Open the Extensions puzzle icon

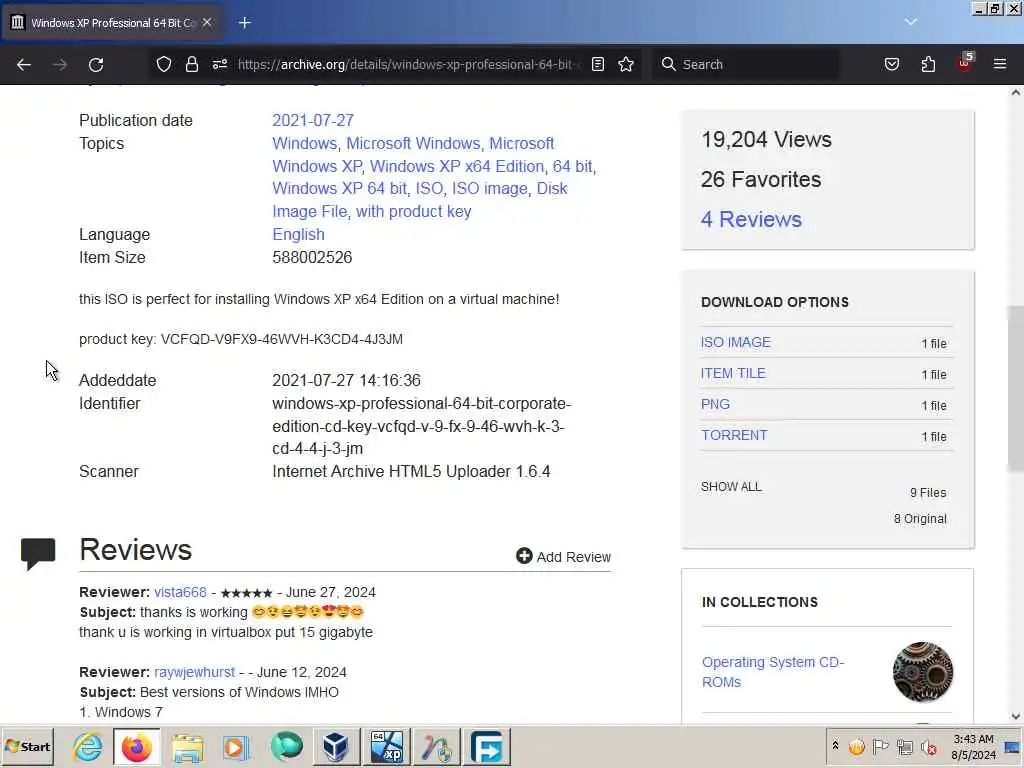[x=928, y=64]
